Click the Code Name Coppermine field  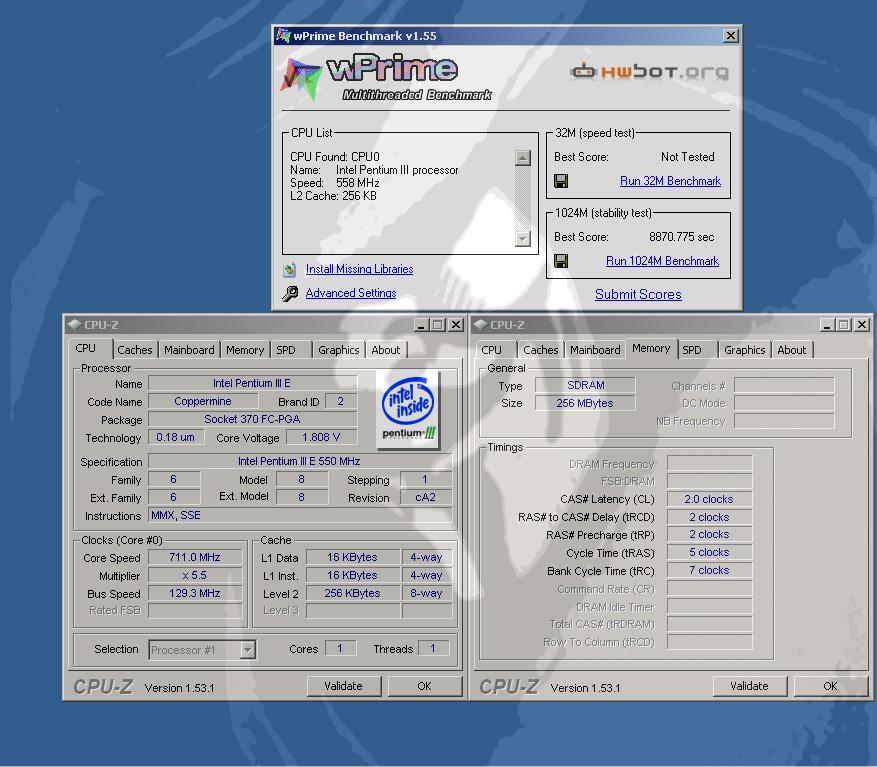tap(203, 401)
